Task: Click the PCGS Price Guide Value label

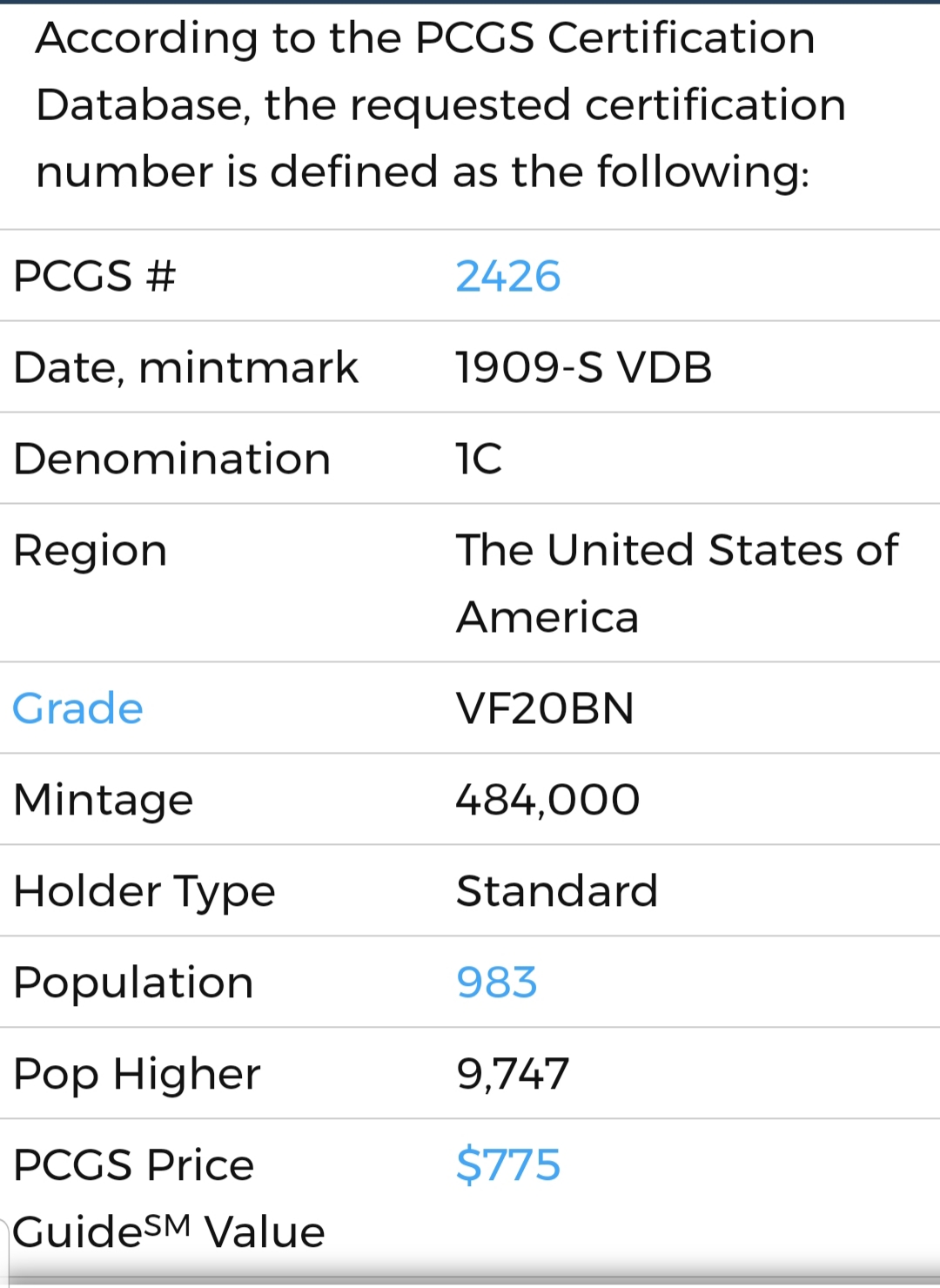Action: coord(169,1198)
